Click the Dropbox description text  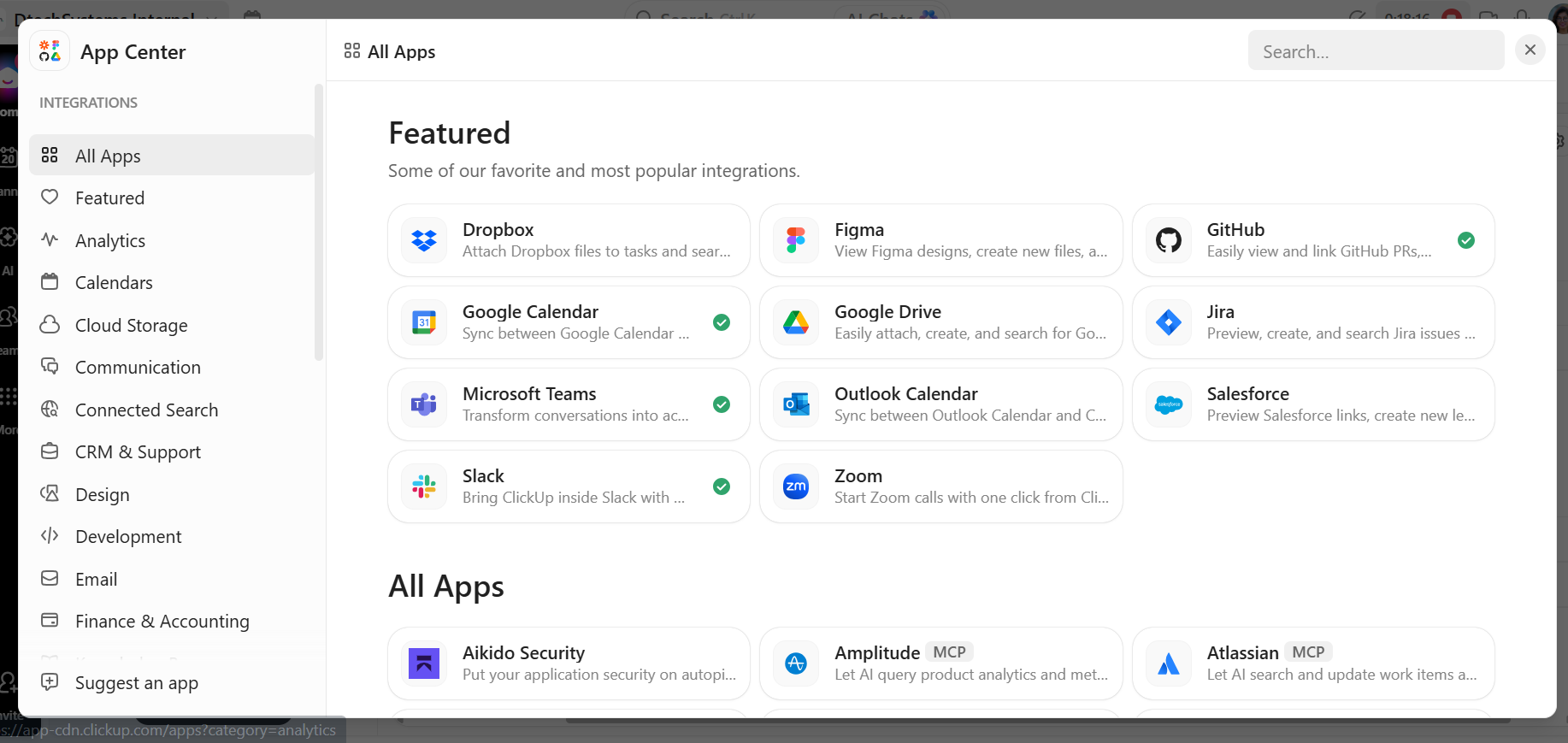pyautogui.click(x=596, y=251)
